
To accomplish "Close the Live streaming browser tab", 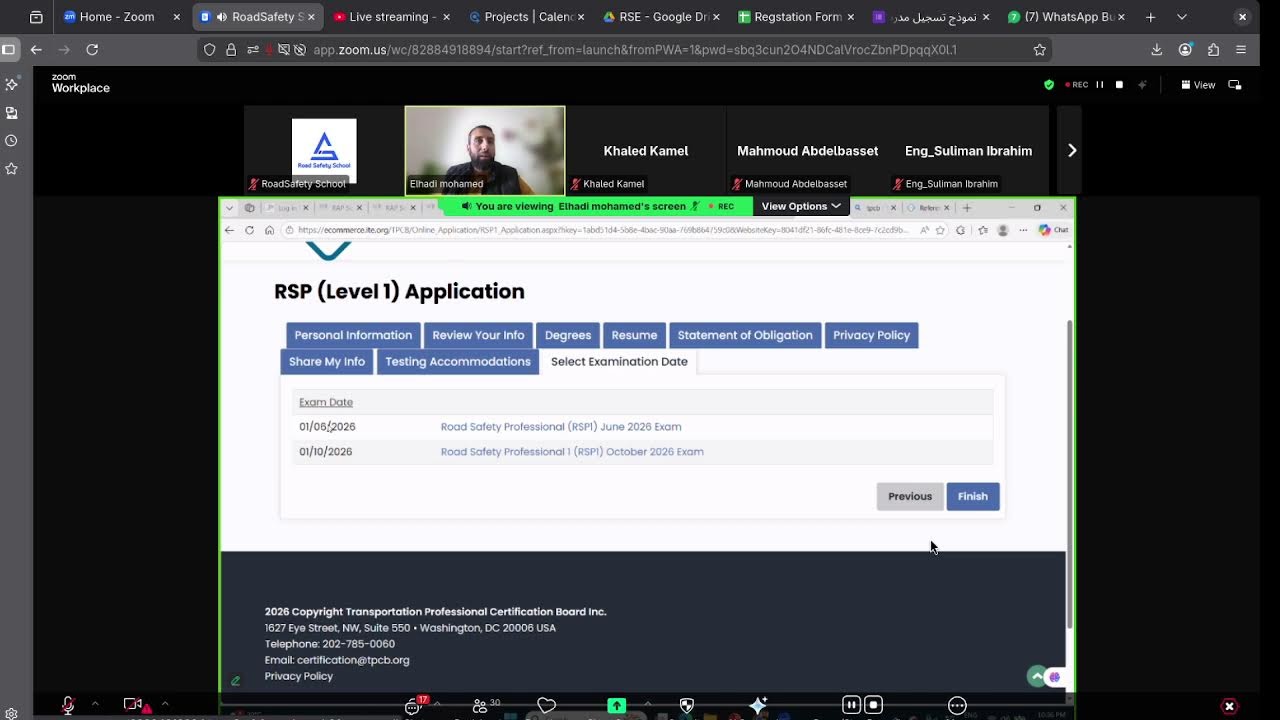I will 446,17.
